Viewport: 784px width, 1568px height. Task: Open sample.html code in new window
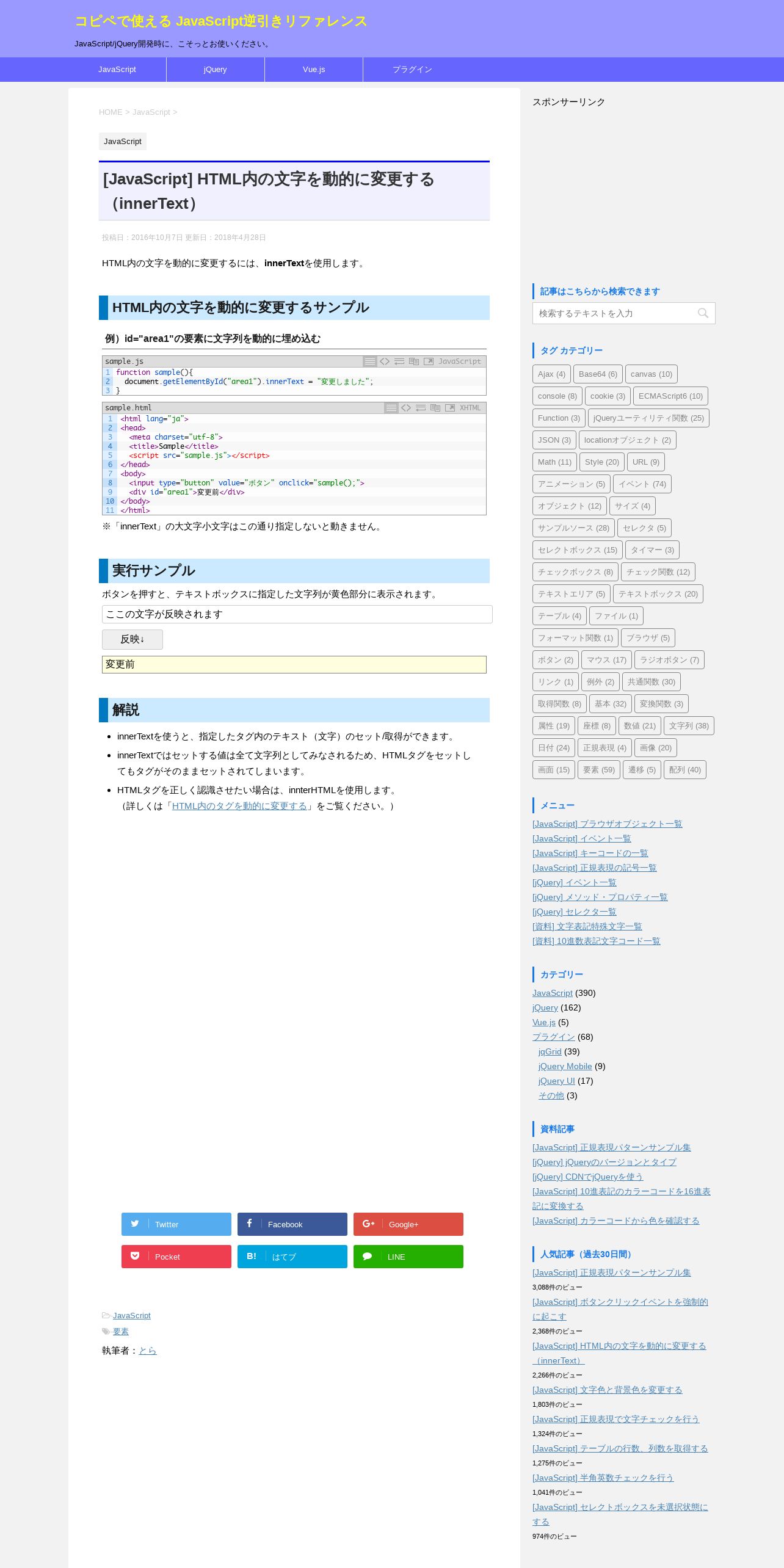pyautogui.click(x=450, y=408)
